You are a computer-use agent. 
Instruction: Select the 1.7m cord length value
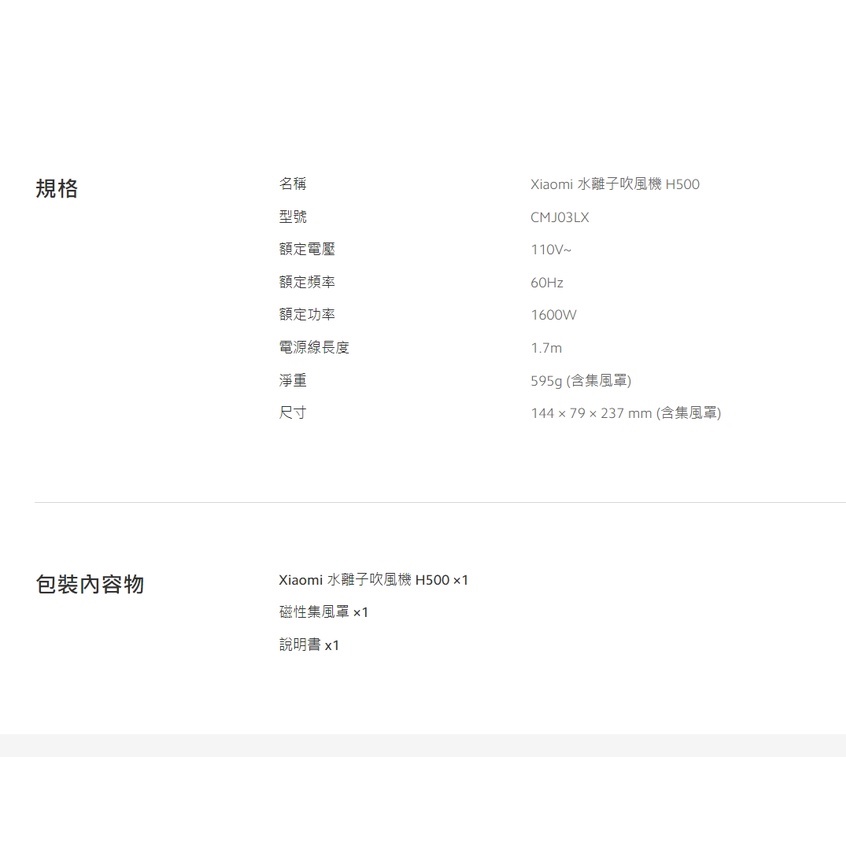(x=546, y=348)
